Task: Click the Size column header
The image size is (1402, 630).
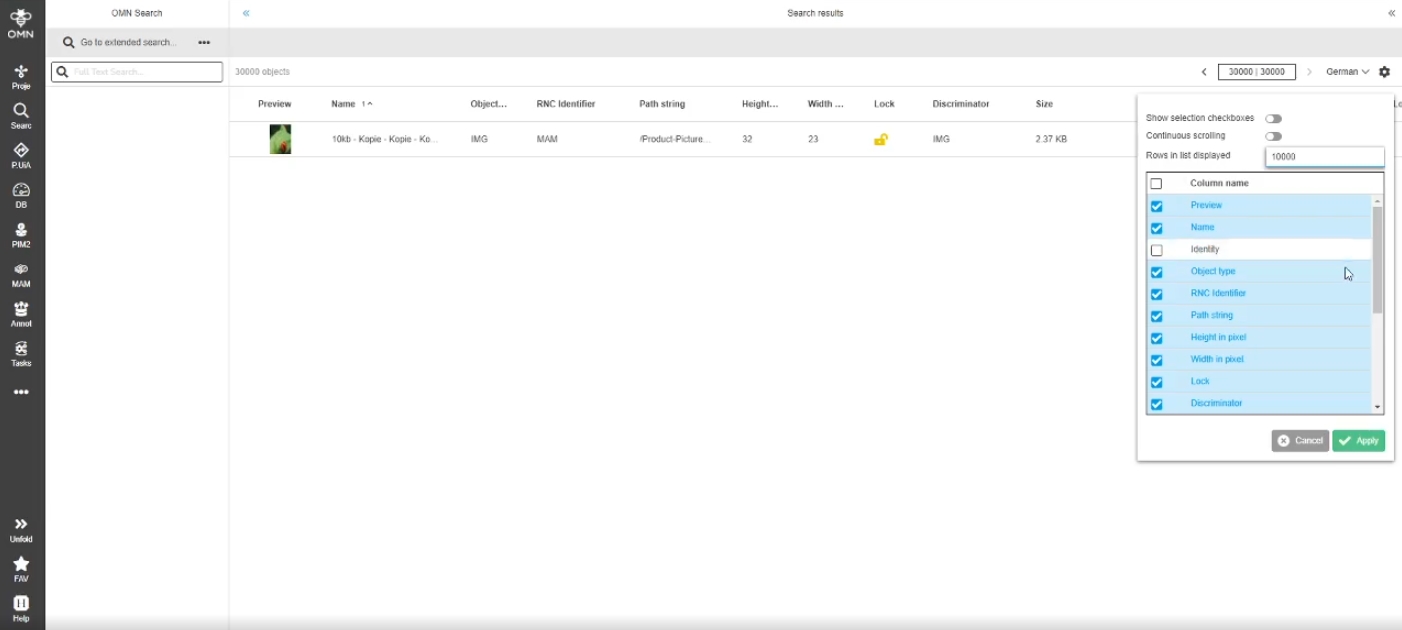Action: click(1044, 104)
